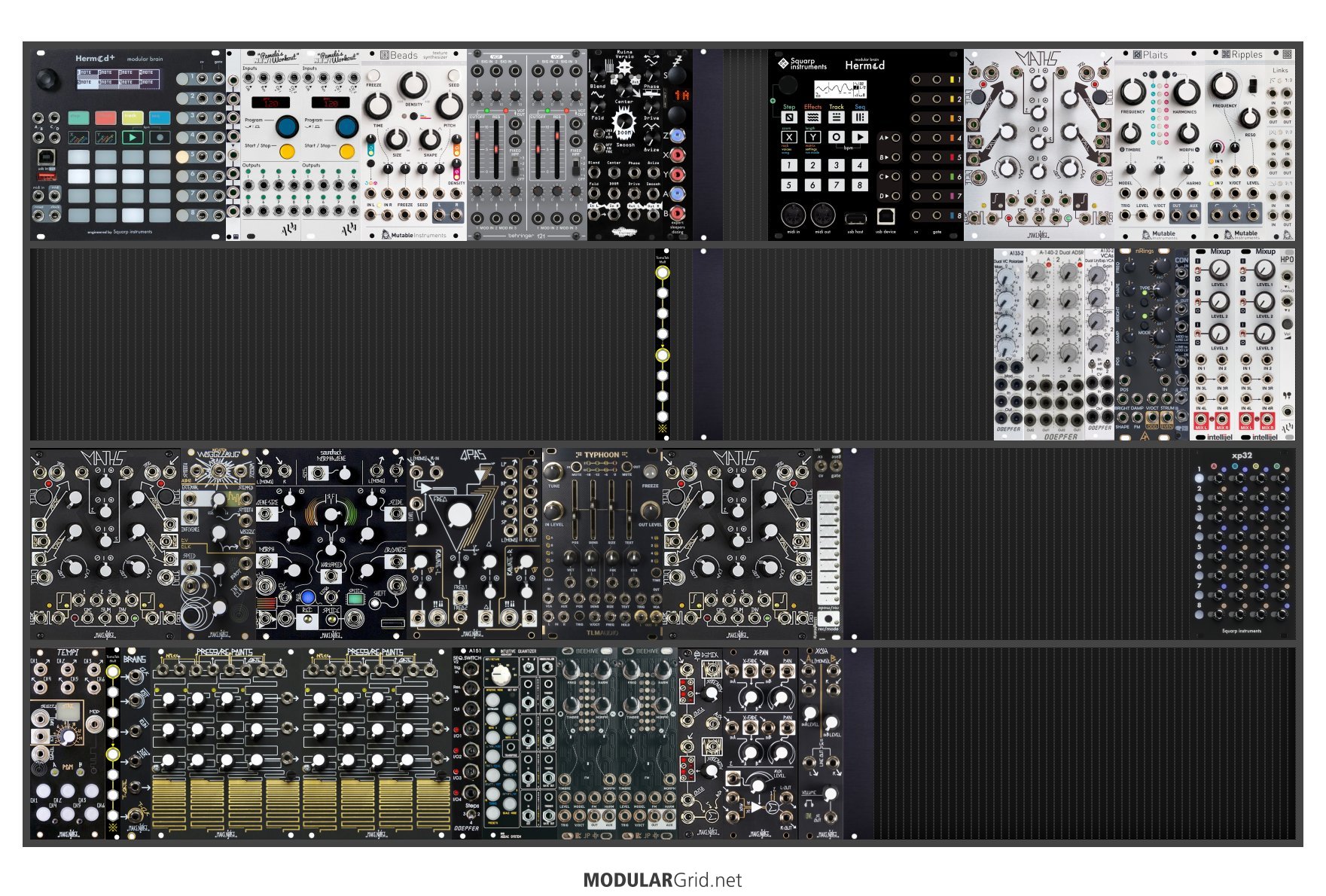Click the usb device port on black Hermod
Screen dimensions: 1326x896
point(886,217)
